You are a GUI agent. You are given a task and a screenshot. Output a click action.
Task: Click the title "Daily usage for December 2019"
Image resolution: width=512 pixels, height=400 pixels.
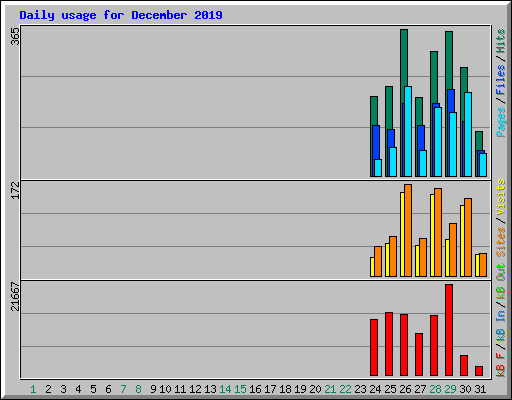121,15
